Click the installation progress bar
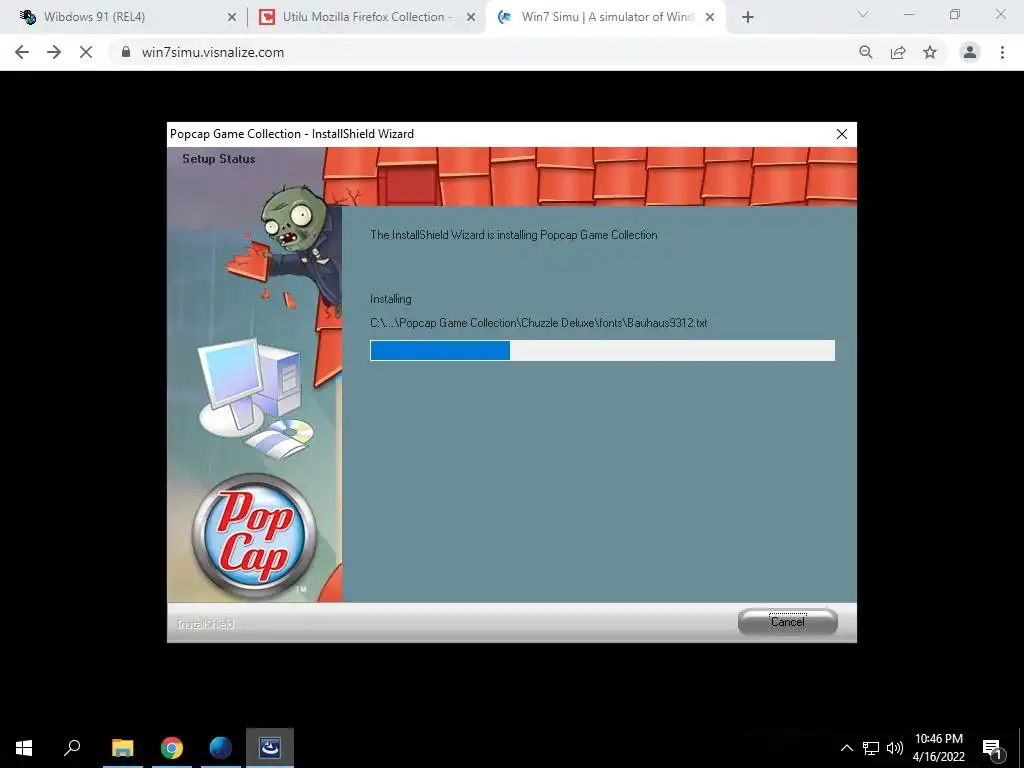 602,350
